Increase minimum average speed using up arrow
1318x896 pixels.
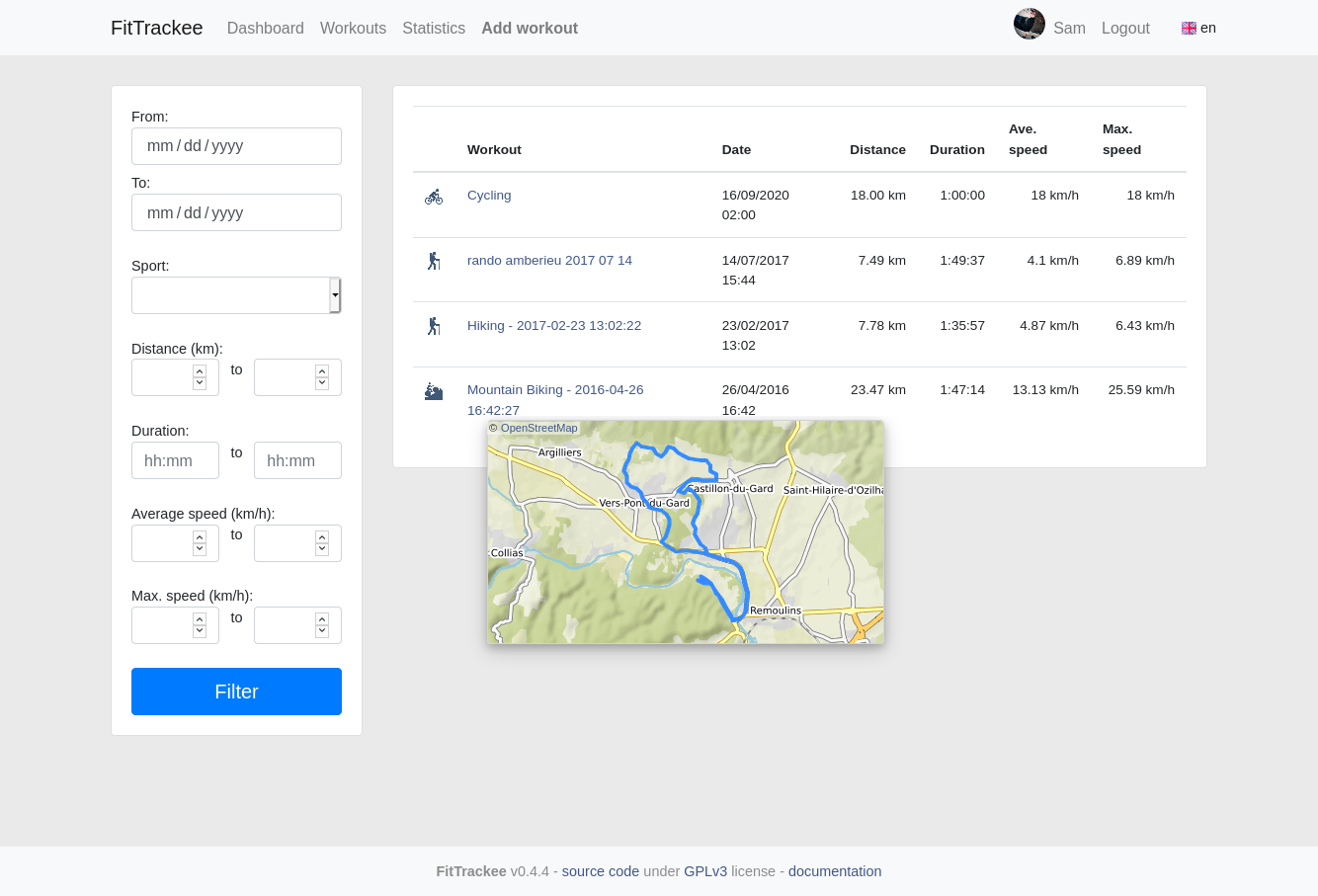(200, 537)
